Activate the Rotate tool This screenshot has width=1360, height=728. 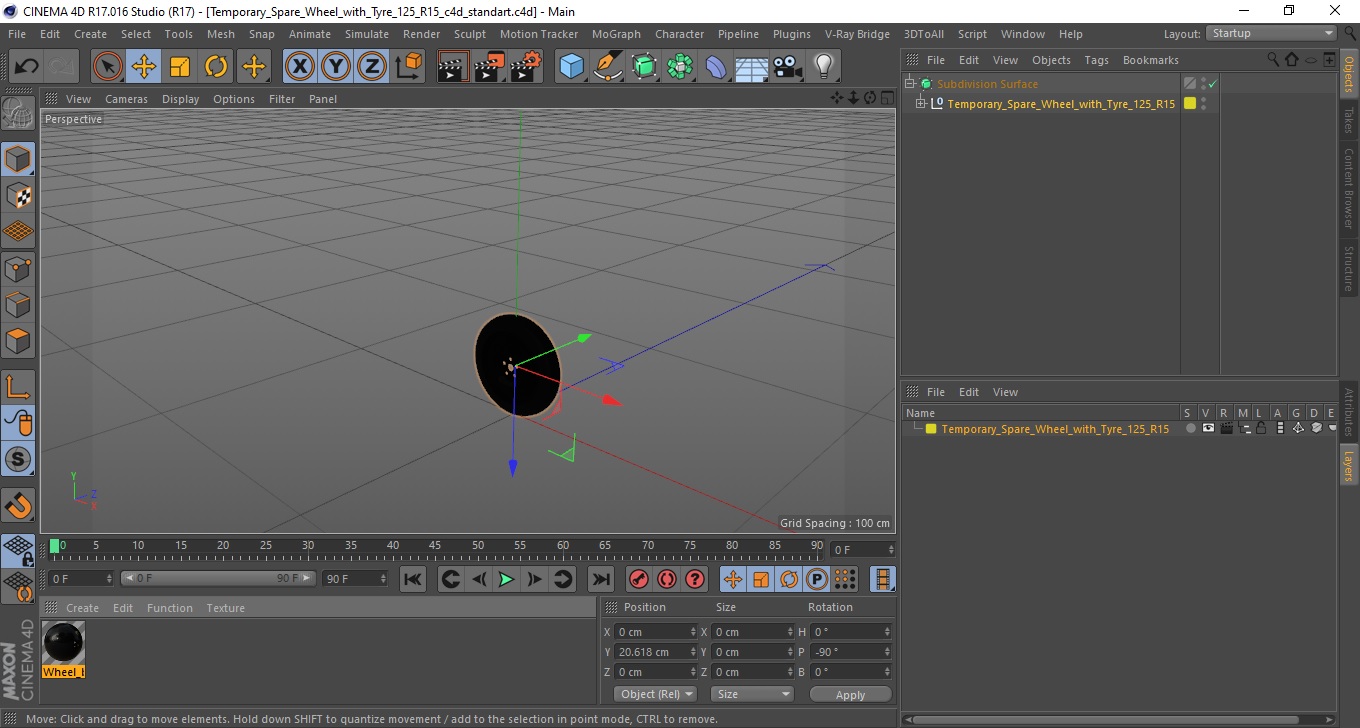point(216,67)
